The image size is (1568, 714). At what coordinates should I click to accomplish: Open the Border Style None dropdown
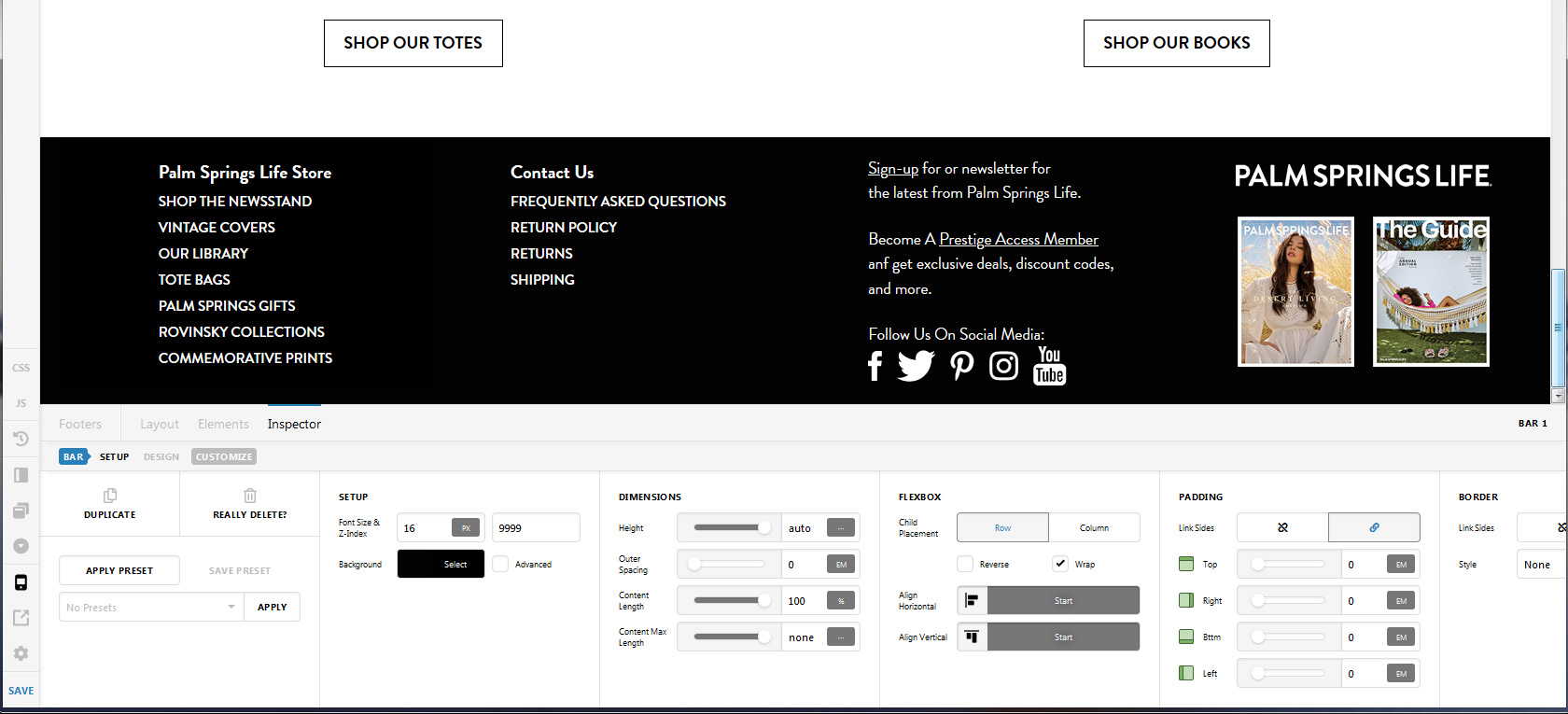click(1542, 565)
